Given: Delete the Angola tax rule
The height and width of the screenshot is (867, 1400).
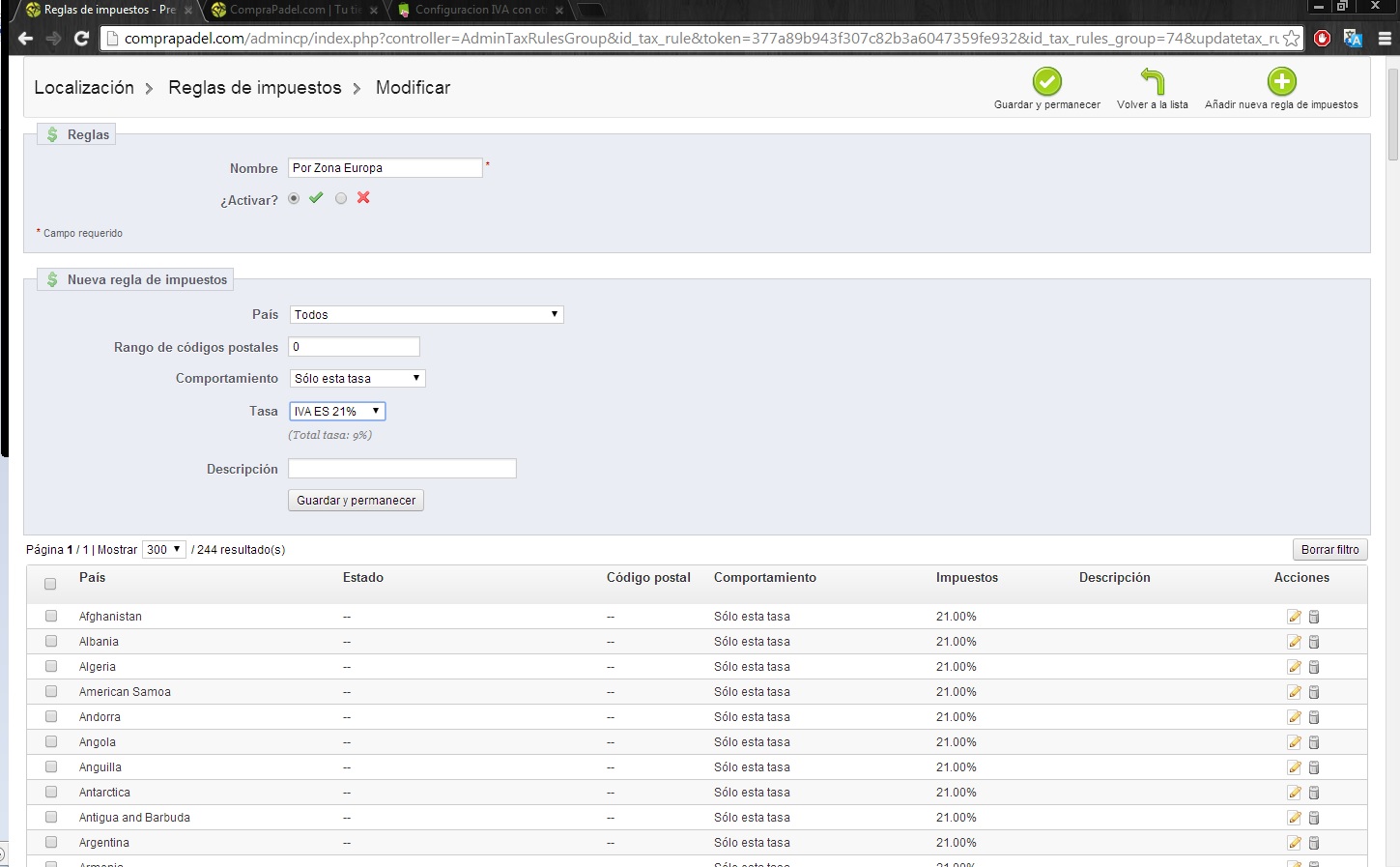Looking at the screenshot, I should pos(1314,742).
